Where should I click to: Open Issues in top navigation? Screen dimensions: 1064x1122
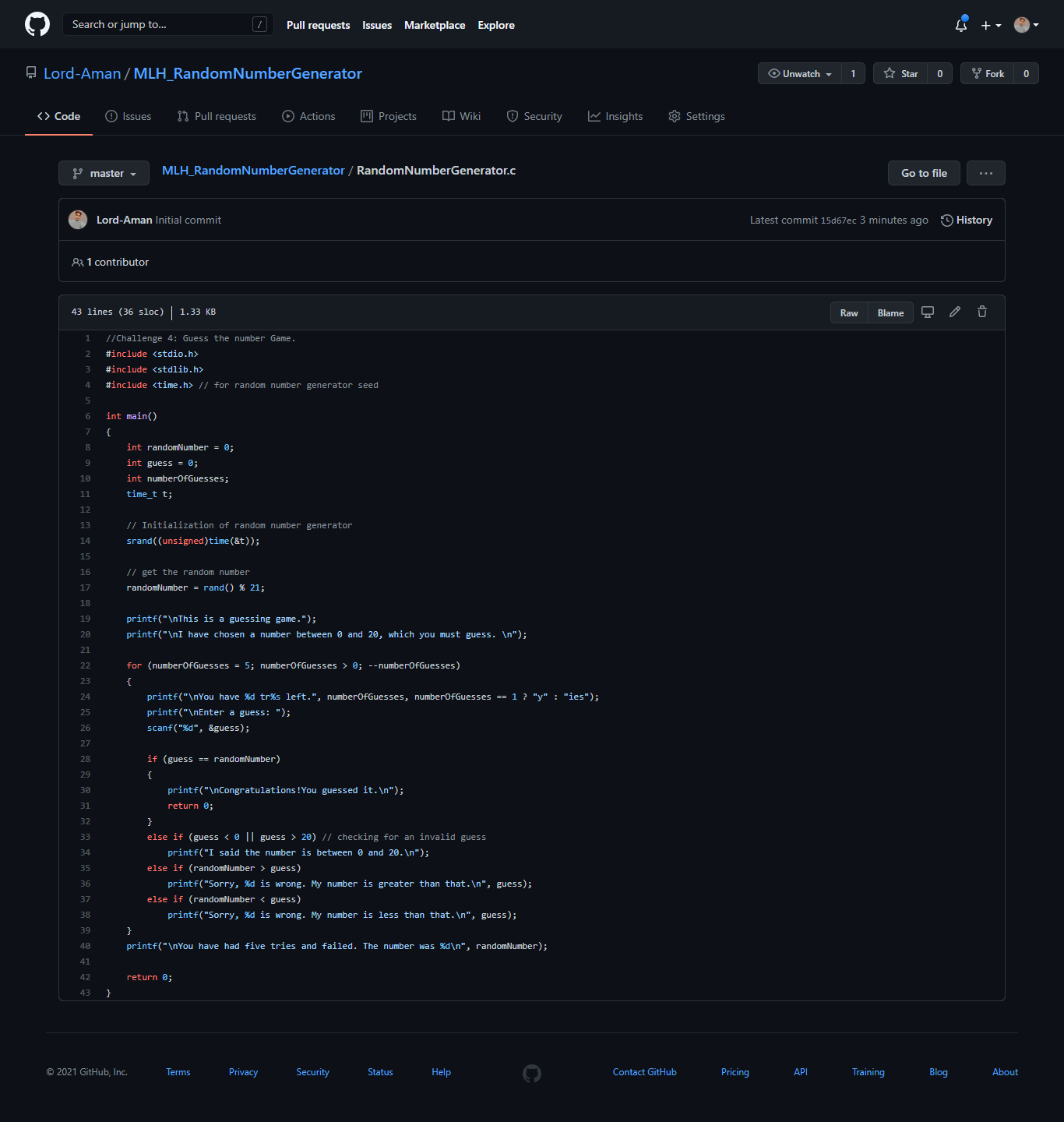click(x=377, y=25)
